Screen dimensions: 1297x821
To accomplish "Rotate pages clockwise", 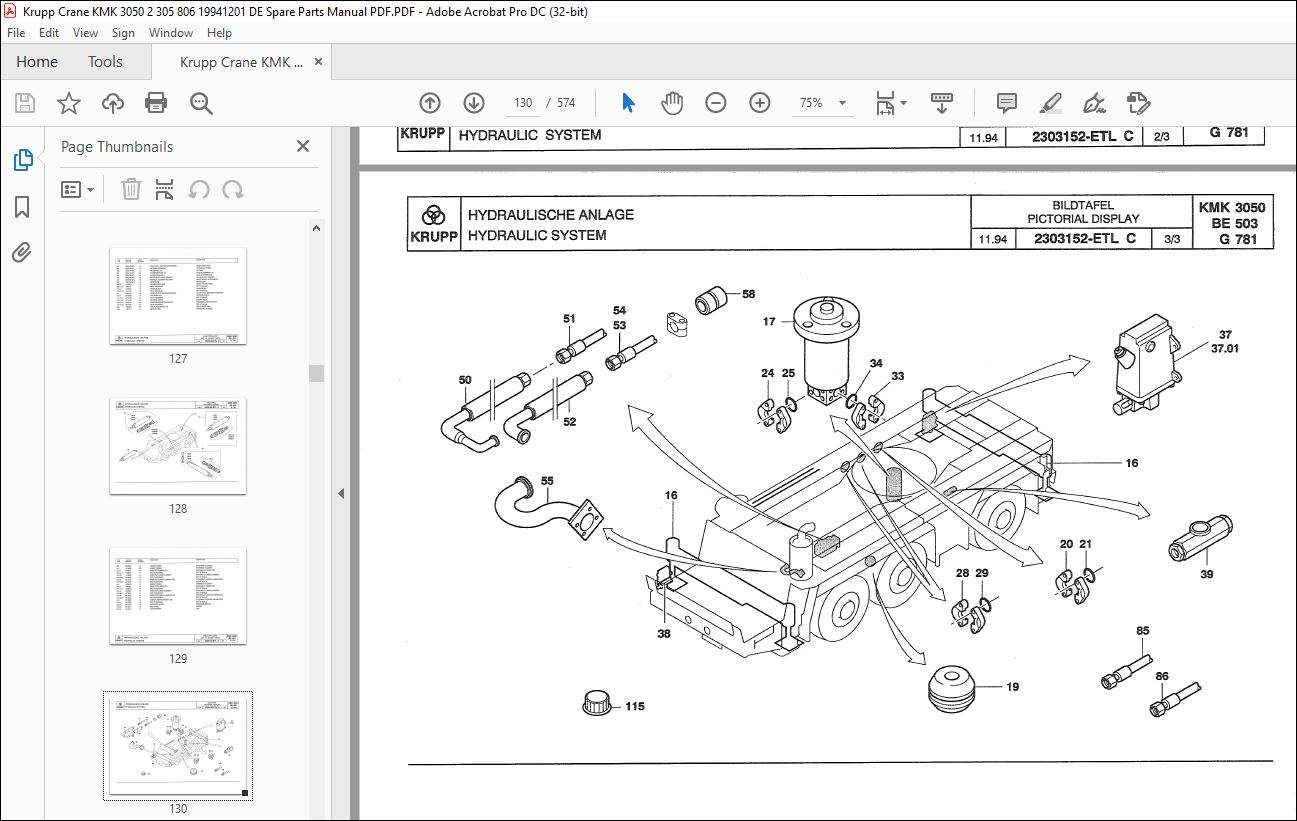I will 233,189.
